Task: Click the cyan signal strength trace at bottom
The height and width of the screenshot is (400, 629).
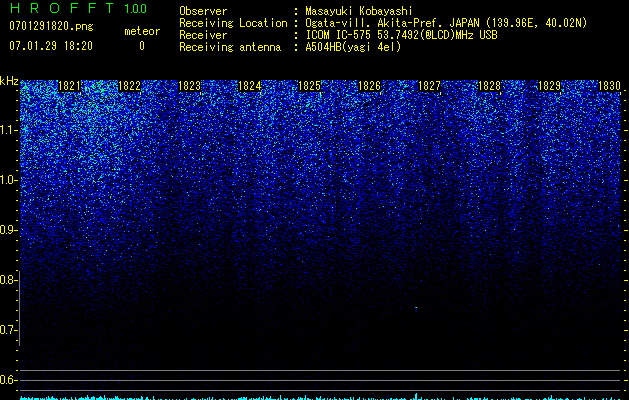Action: pyautogui.click(x=320, y=397)
